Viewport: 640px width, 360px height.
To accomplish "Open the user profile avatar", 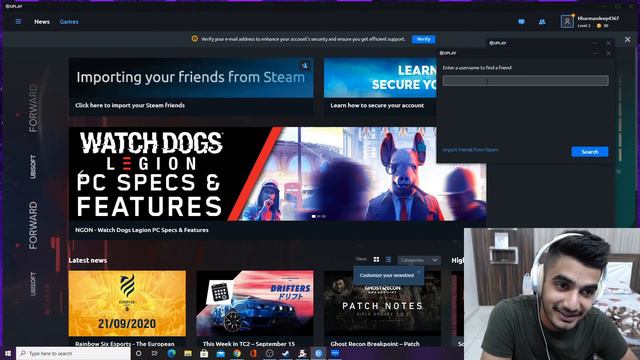I will (x=567, y=21).
